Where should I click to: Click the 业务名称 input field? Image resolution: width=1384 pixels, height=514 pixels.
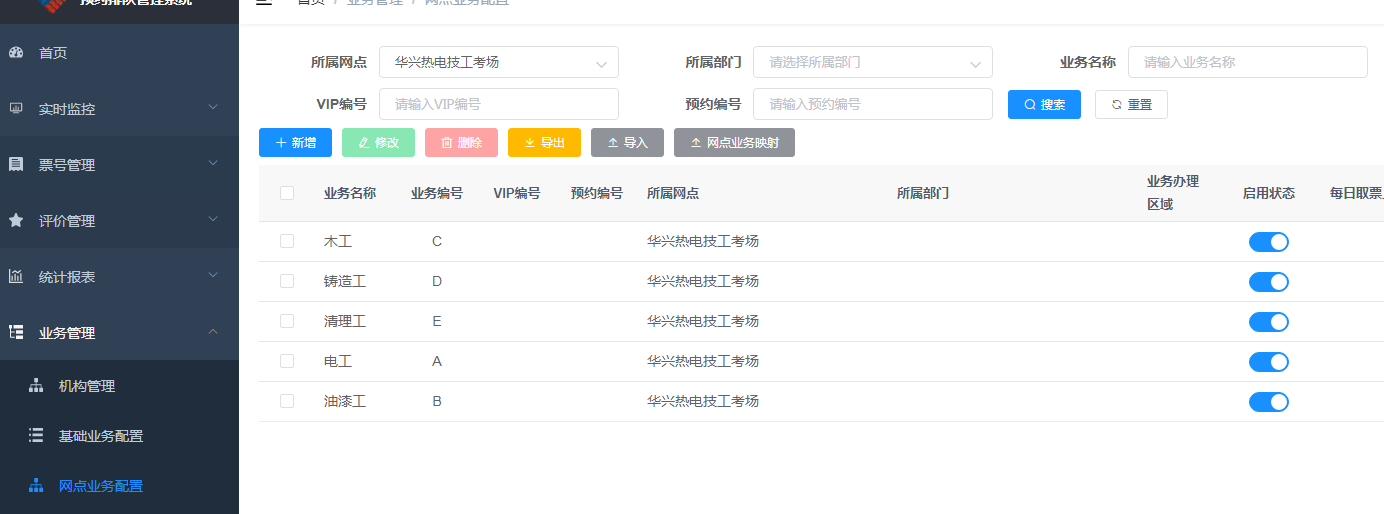[1247, 62]
